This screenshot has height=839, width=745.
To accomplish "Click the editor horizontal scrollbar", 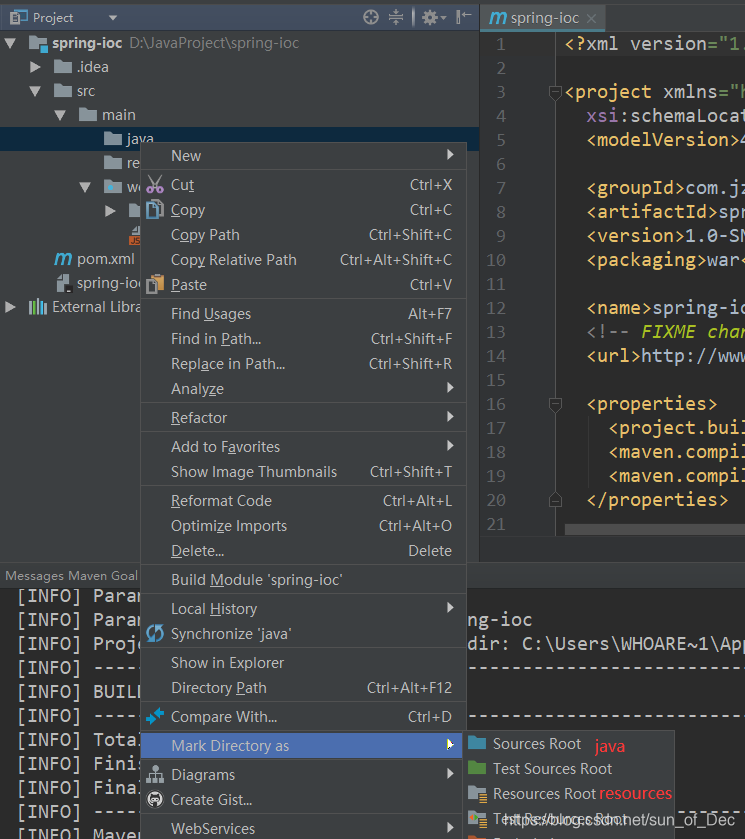I will click(x=655, y=529).
